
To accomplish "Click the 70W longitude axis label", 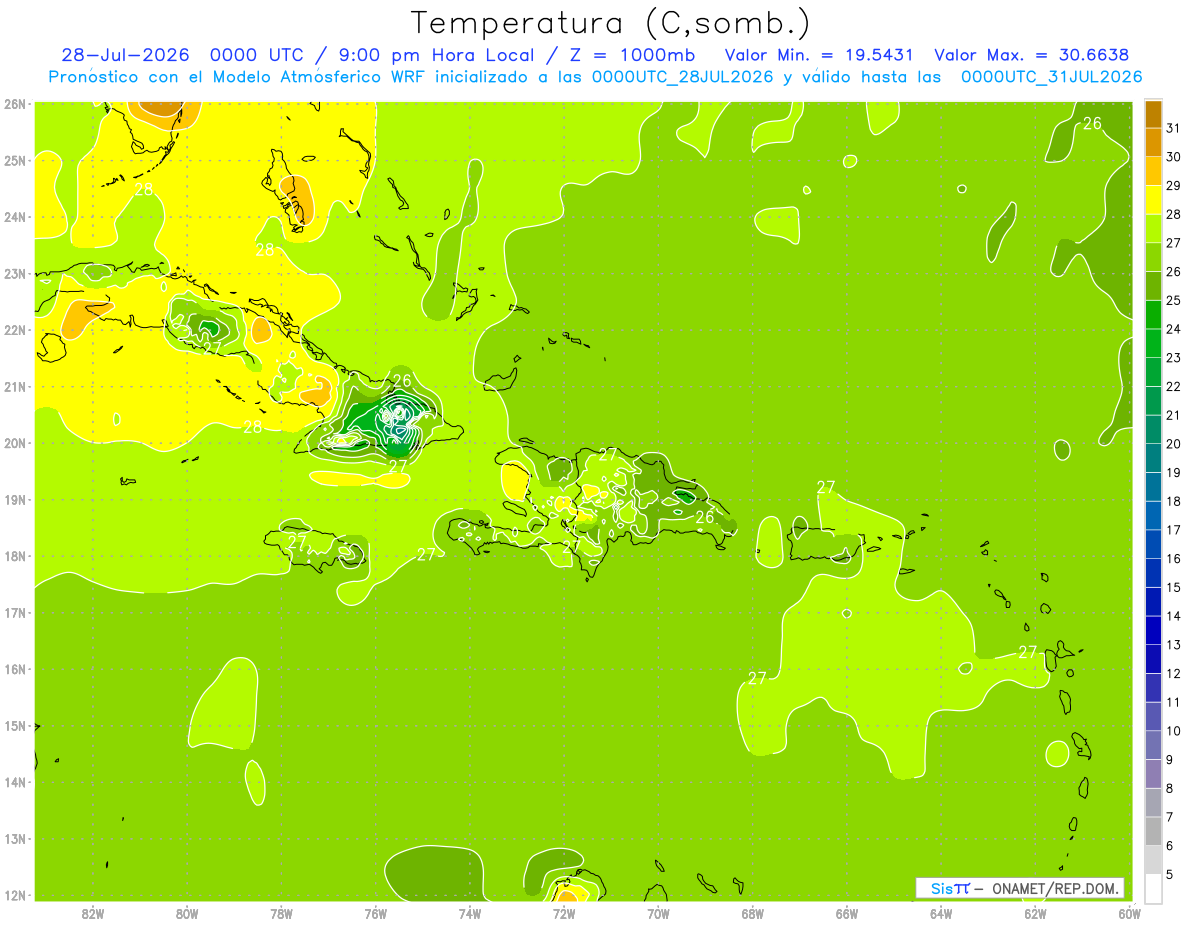I will tap(658, 913).
